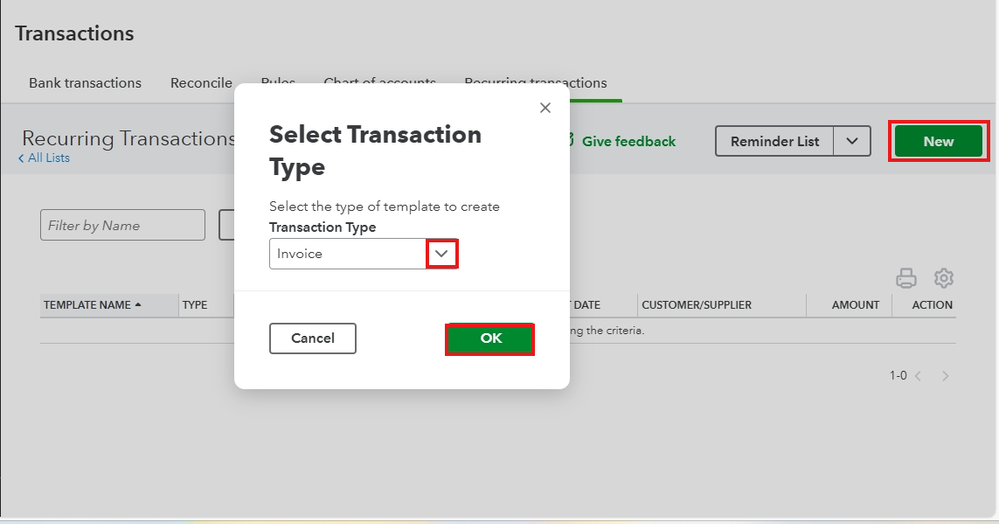Click the TEMPLATE NAME sort arrow

click(138, 305)
